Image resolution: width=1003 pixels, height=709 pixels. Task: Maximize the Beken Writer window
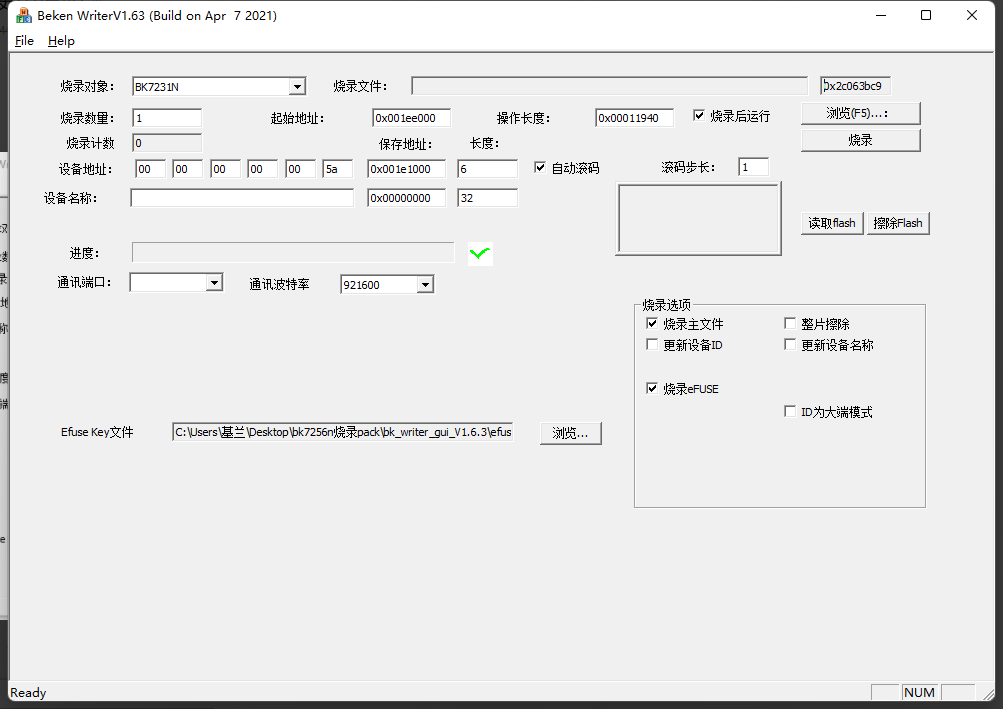(926, 15)
